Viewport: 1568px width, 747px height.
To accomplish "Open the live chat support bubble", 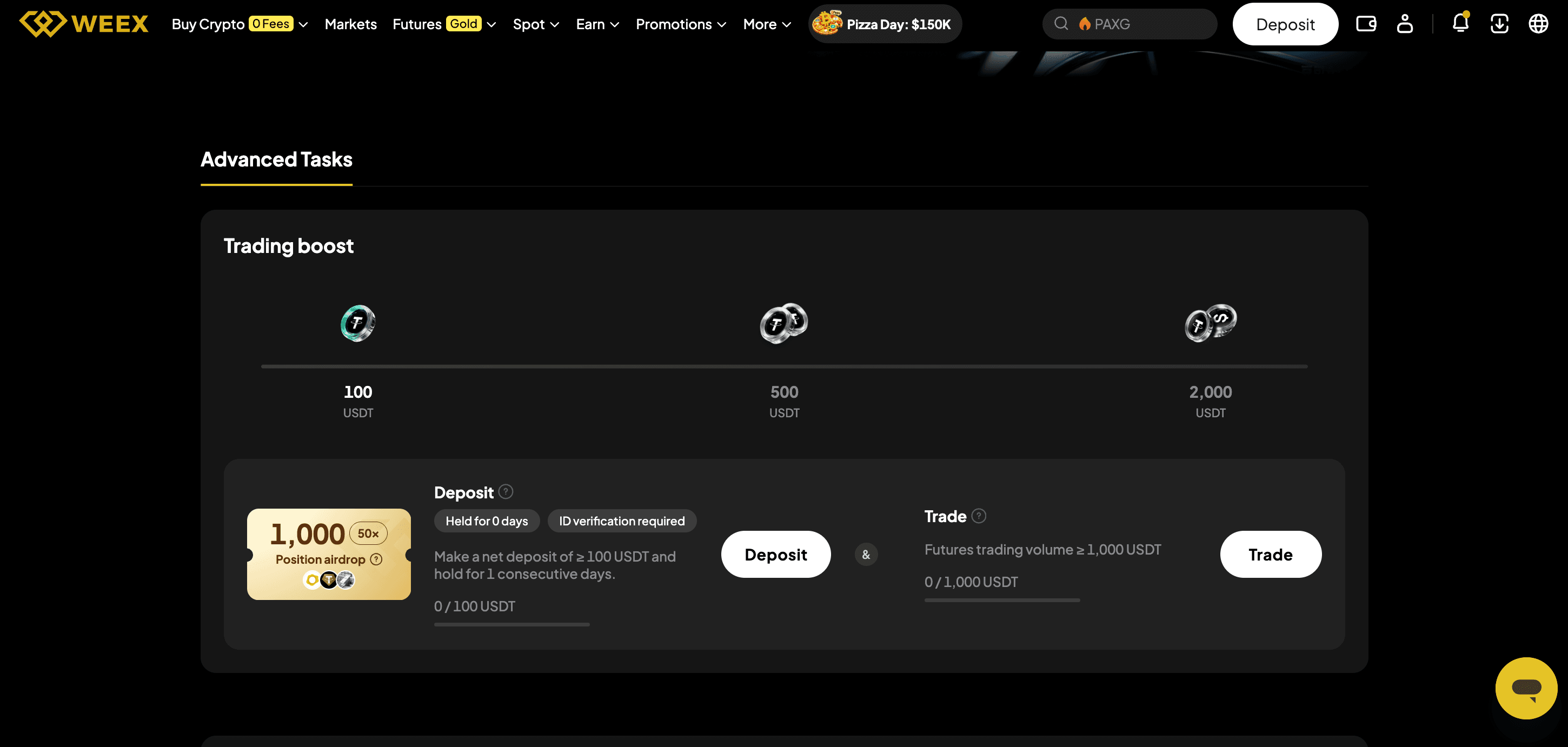I will [1526, 688].
